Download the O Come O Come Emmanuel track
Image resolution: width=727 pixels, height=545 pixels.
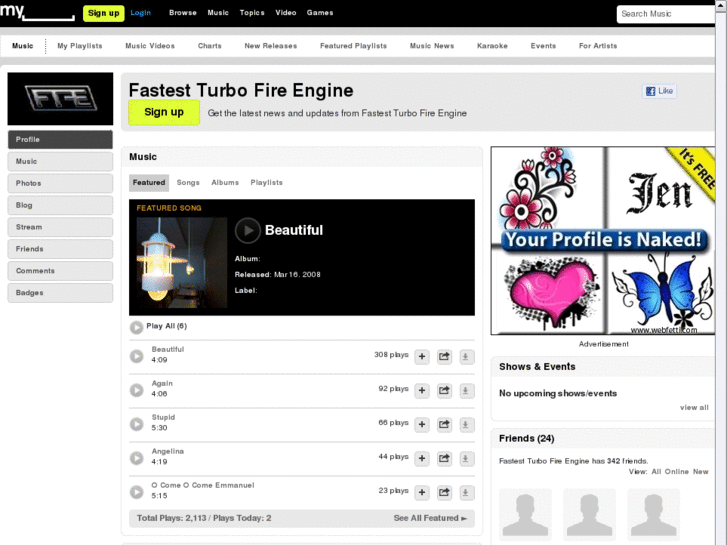pos(466,492)
